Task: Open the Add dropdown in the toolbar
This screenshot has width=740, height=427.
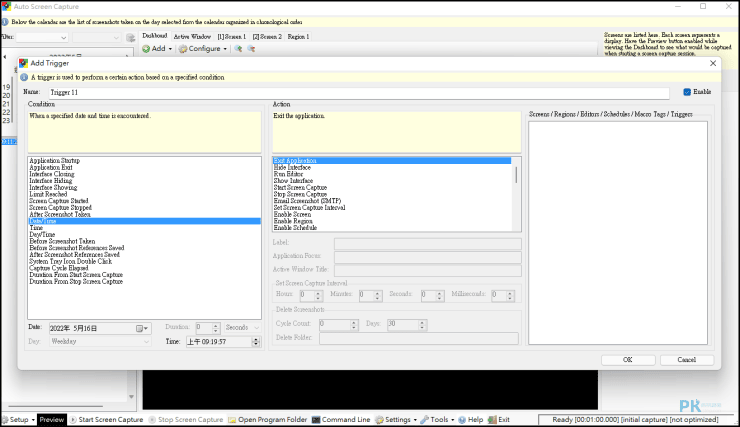Action: [x=158, y=49]
